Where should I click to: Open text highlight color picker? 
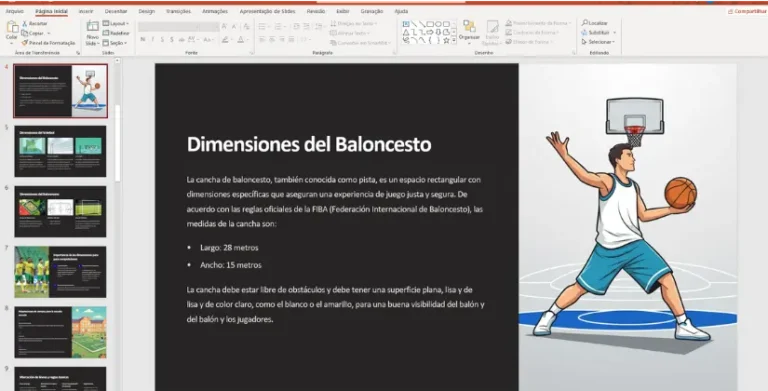[x=226, y=40]
